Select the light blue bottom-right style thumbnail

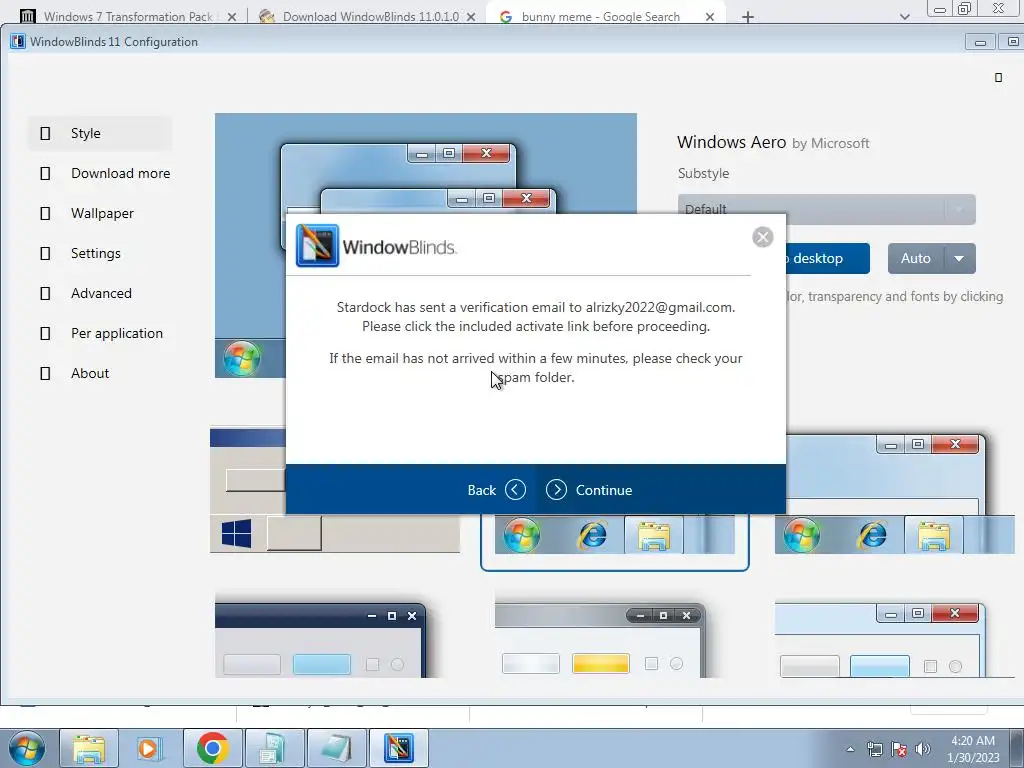click(880, 639)
